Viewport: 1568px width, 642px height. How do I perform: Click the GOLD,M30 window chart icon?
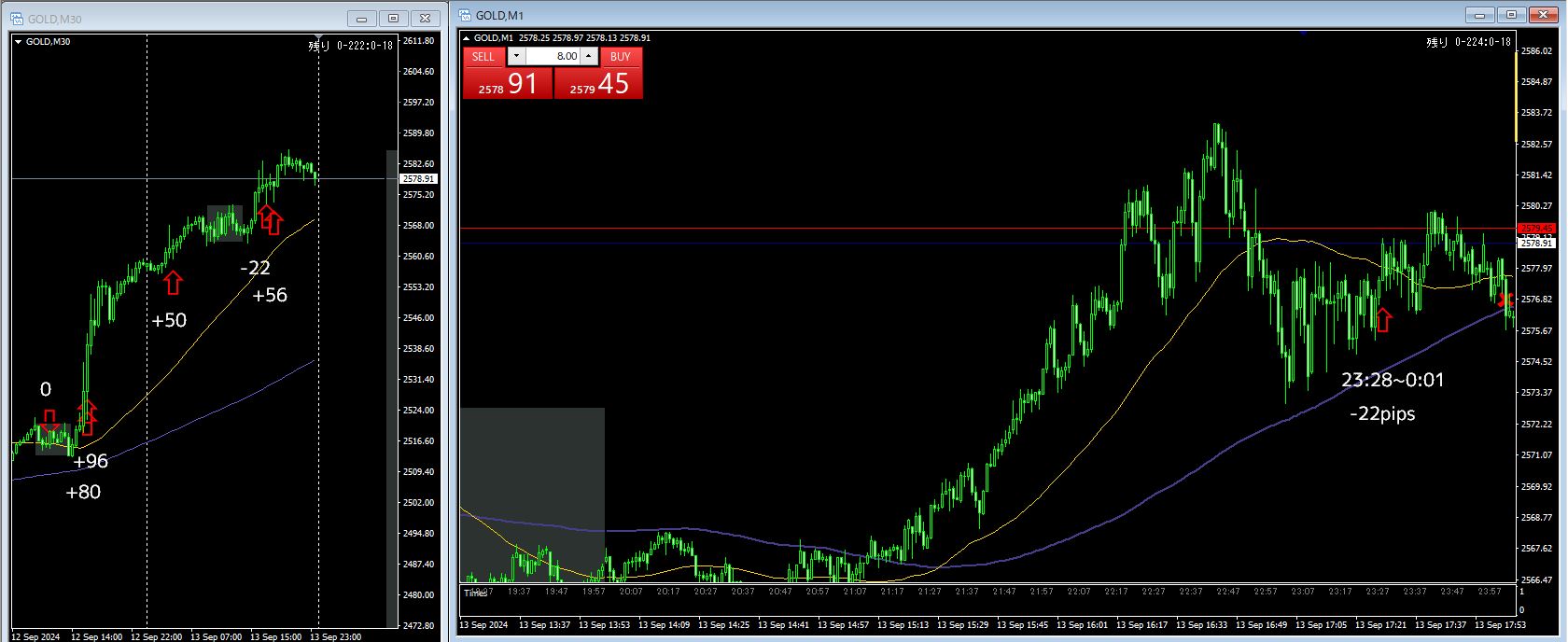[17, 18]
